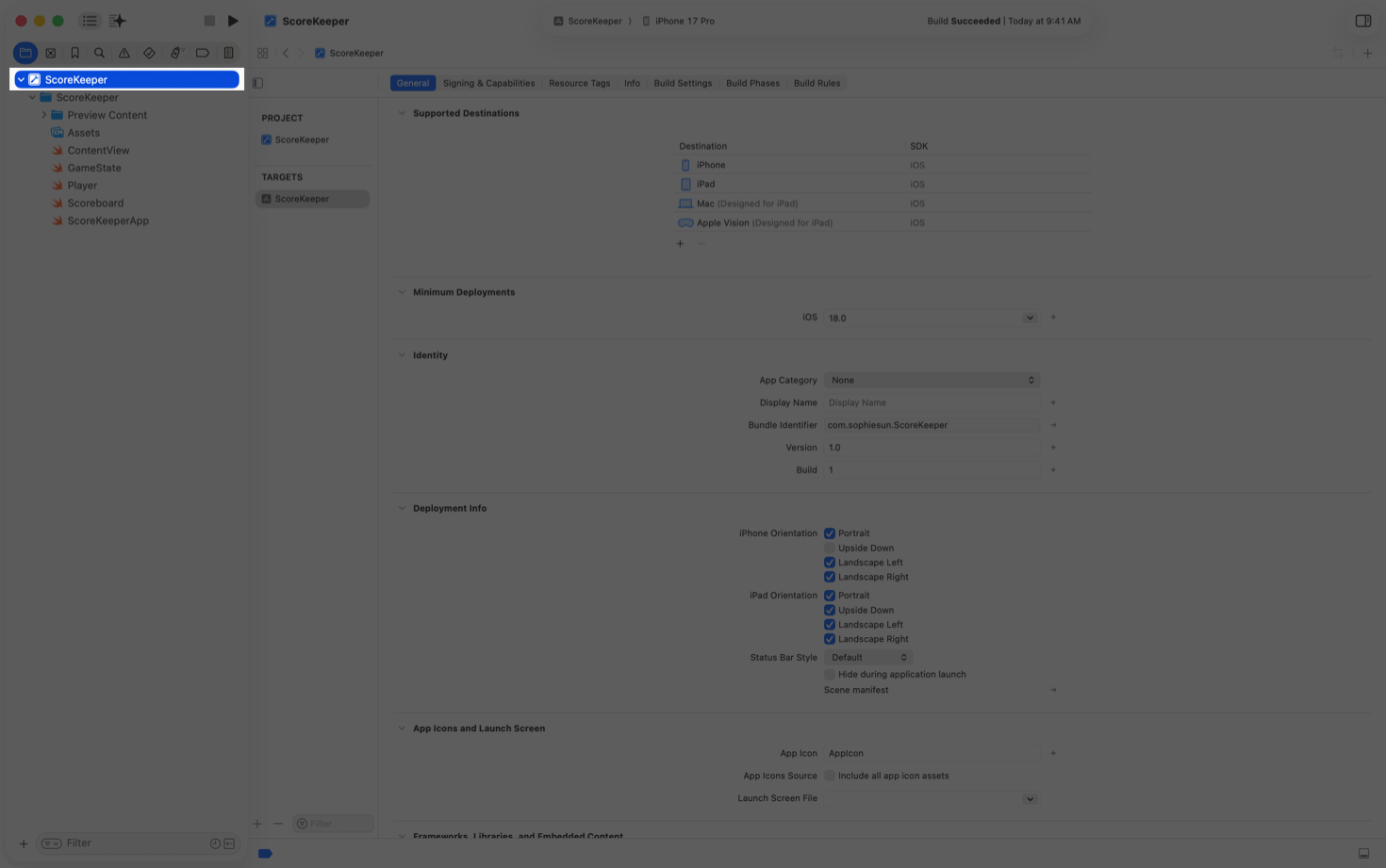1386x868 pixels.
Task: Collapse the Deployment Info section
Action: click(402, 509)
